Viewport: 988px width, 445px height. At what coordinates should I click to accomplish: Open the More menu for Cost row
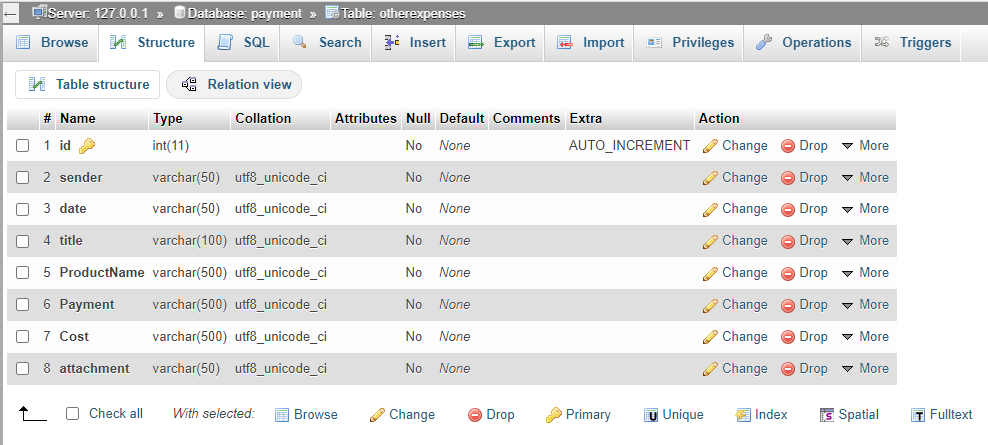coord(865,337)
